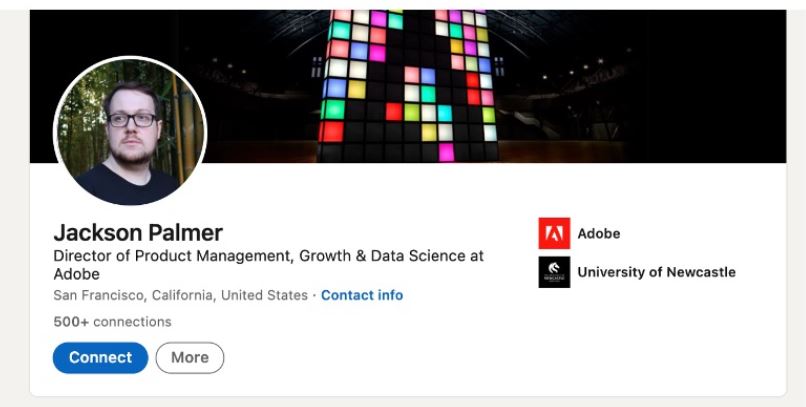Click the Jackson Palmer name heading
The width and height of the screenshot is (806, 407).
pyautogui.click(x=138, y=232)
